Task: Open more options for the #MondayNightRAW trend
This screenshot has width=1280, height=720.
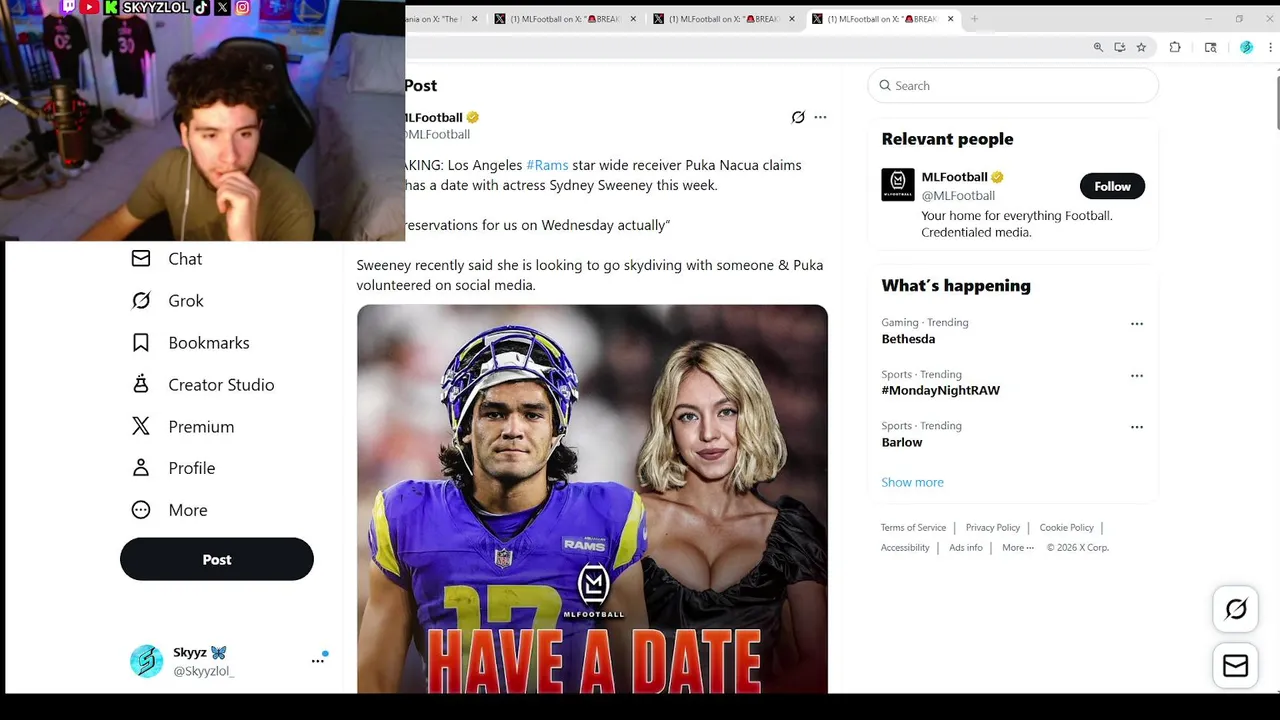Action: [1137, 376]
